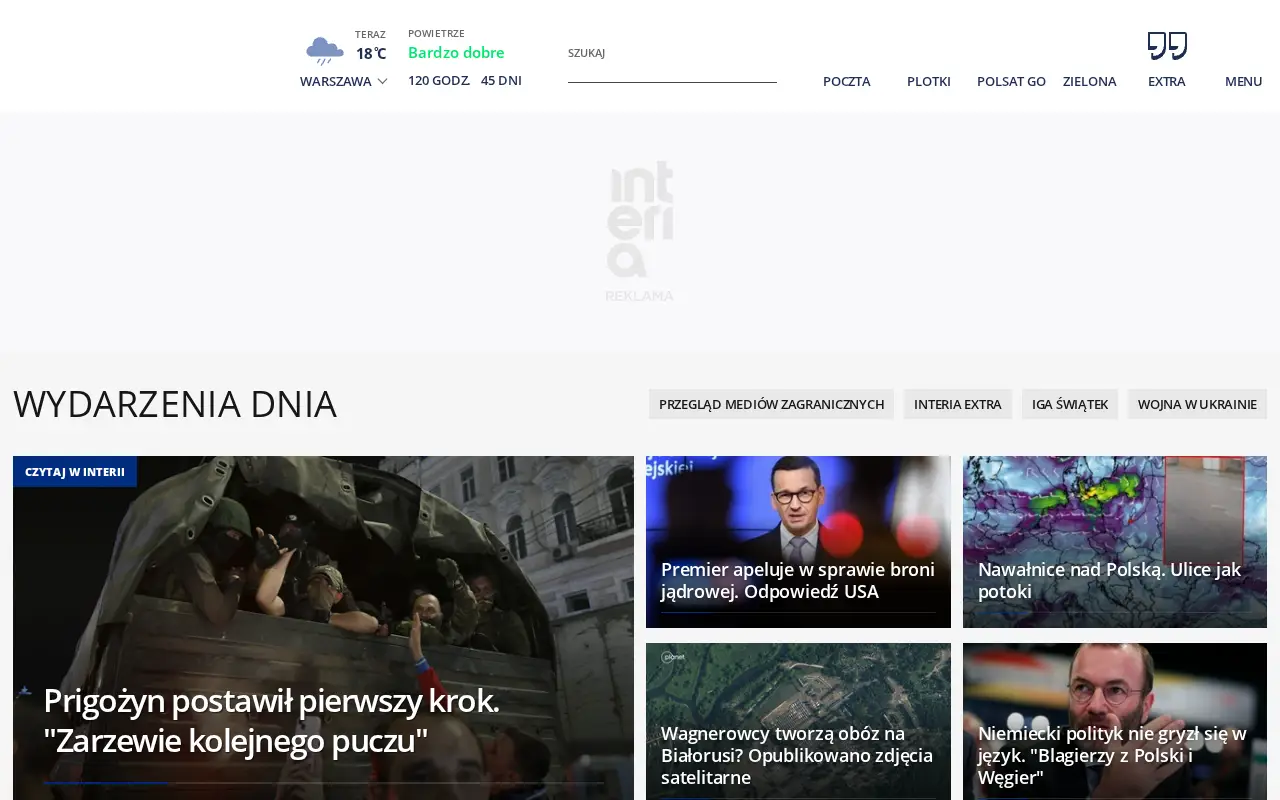The height and width of the screenshot is (800, 1280).
Task: View the 120 godz. weather forecast
Action: pyautogui.click(x=439, y=80)
